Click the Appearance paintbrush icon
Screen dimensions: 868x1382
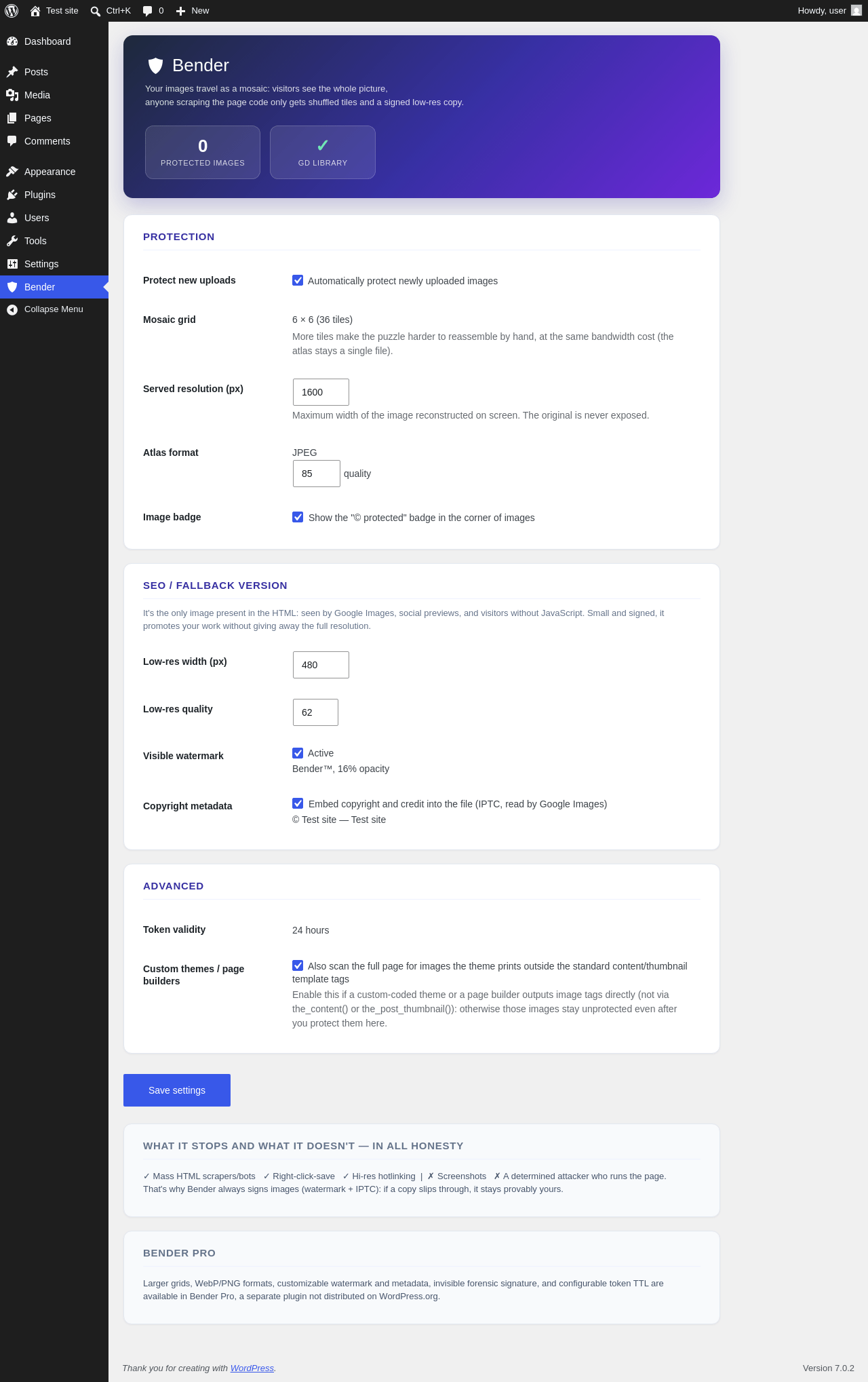(x=12, y=172)
